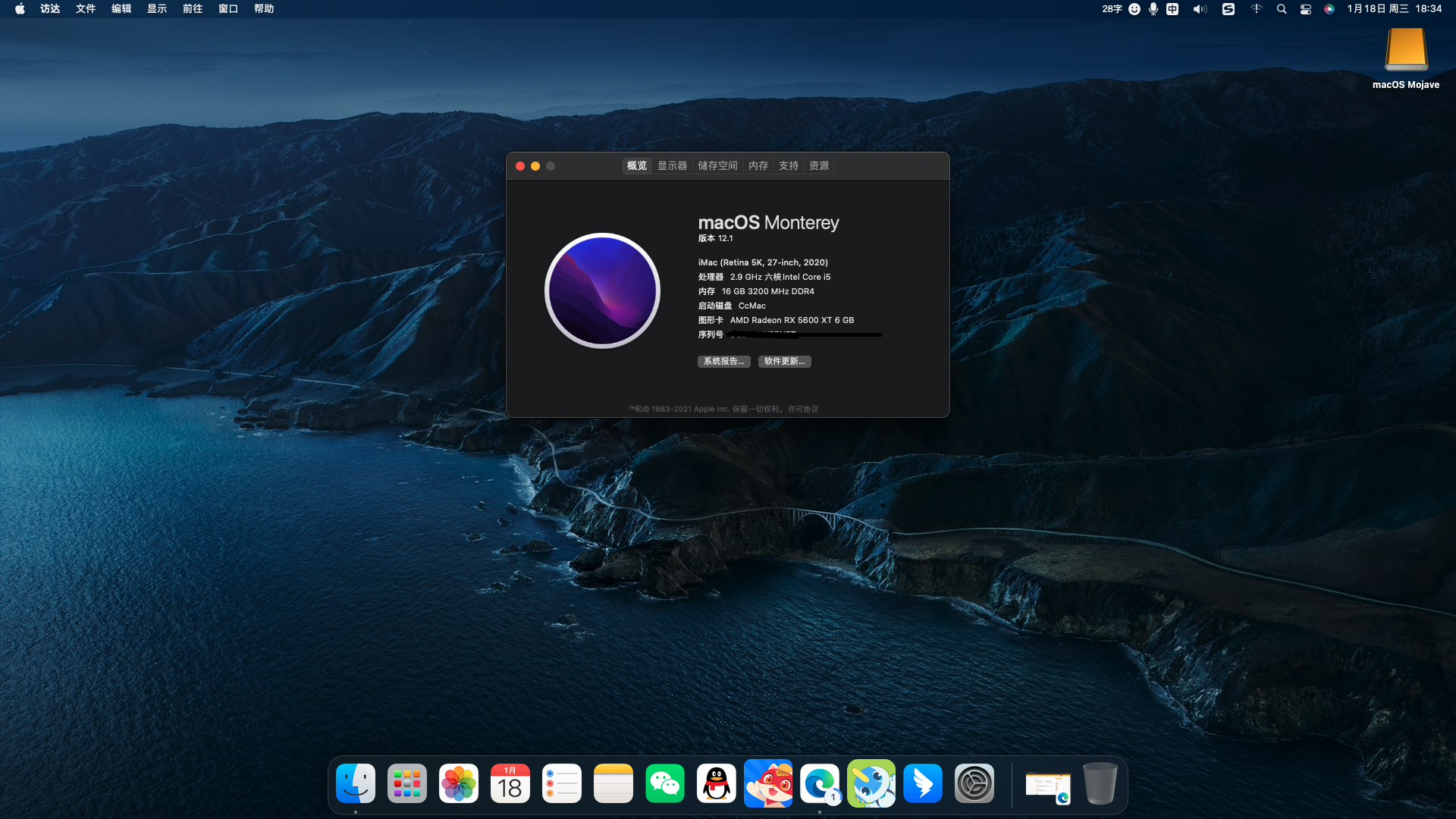Screen dimensions: 1456x819
Task: Click the 系统报告 button
Action: [724, 362]
